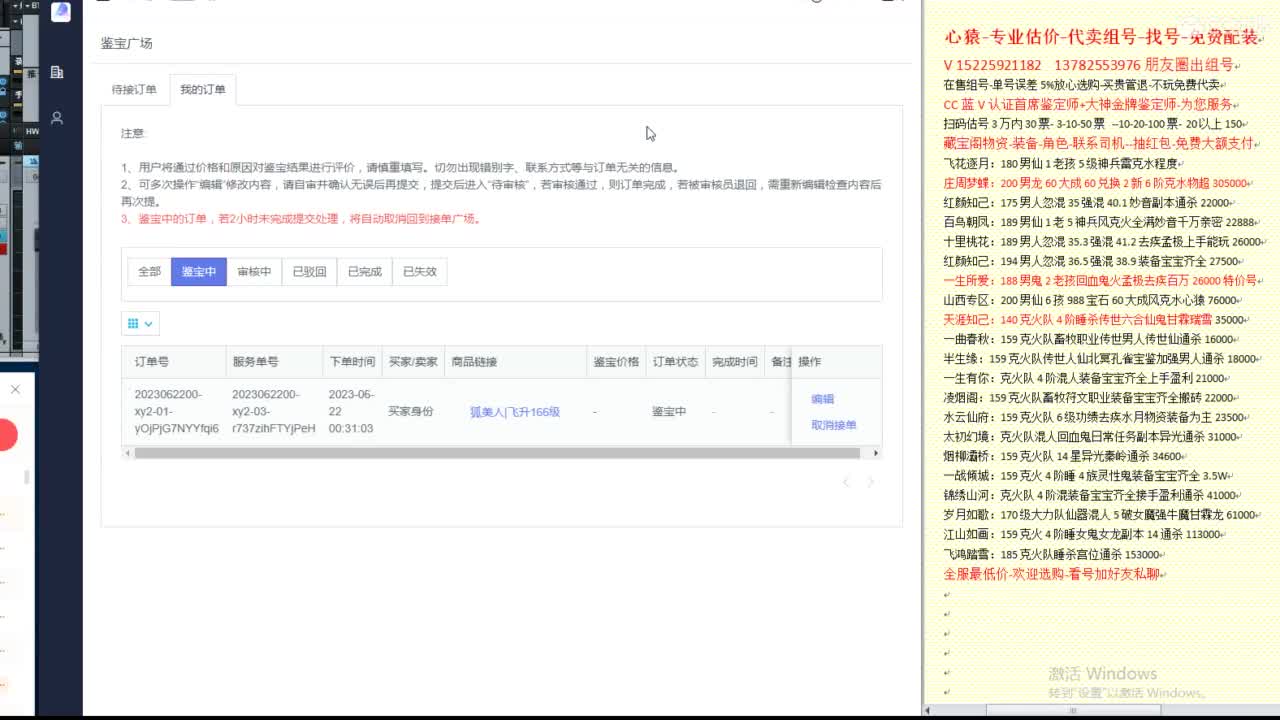Open the column layout dropdown beside grid icon
Viewport: 1280px width, 720px height.
click(x=148, y=324)
